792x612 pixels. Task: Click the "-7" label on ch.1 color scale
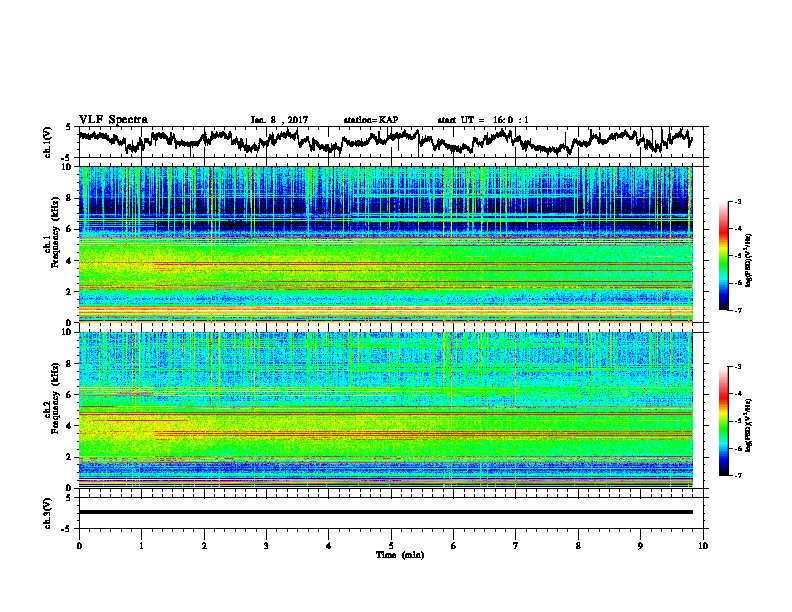(737, 310)
